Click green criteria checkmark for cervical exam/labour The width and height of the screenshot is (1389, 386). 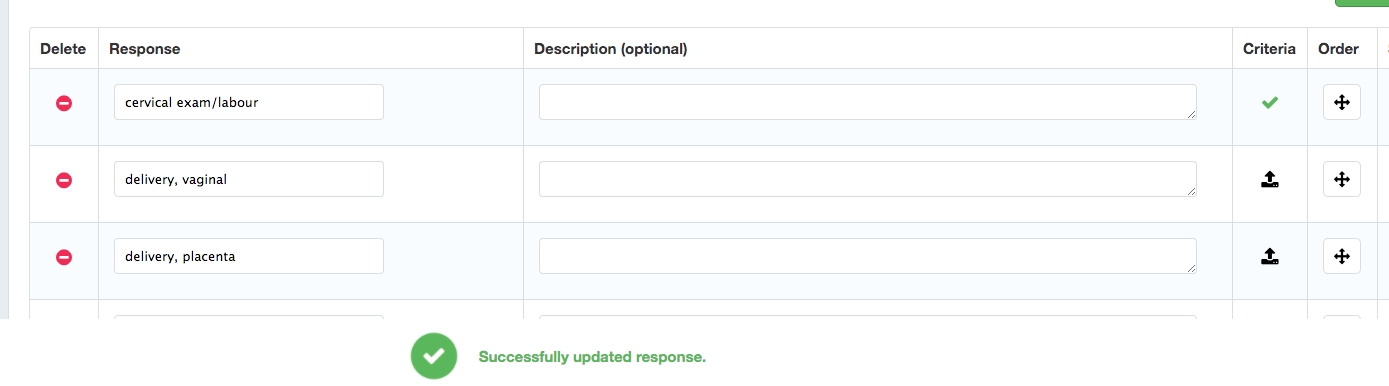click(1270, 102)
